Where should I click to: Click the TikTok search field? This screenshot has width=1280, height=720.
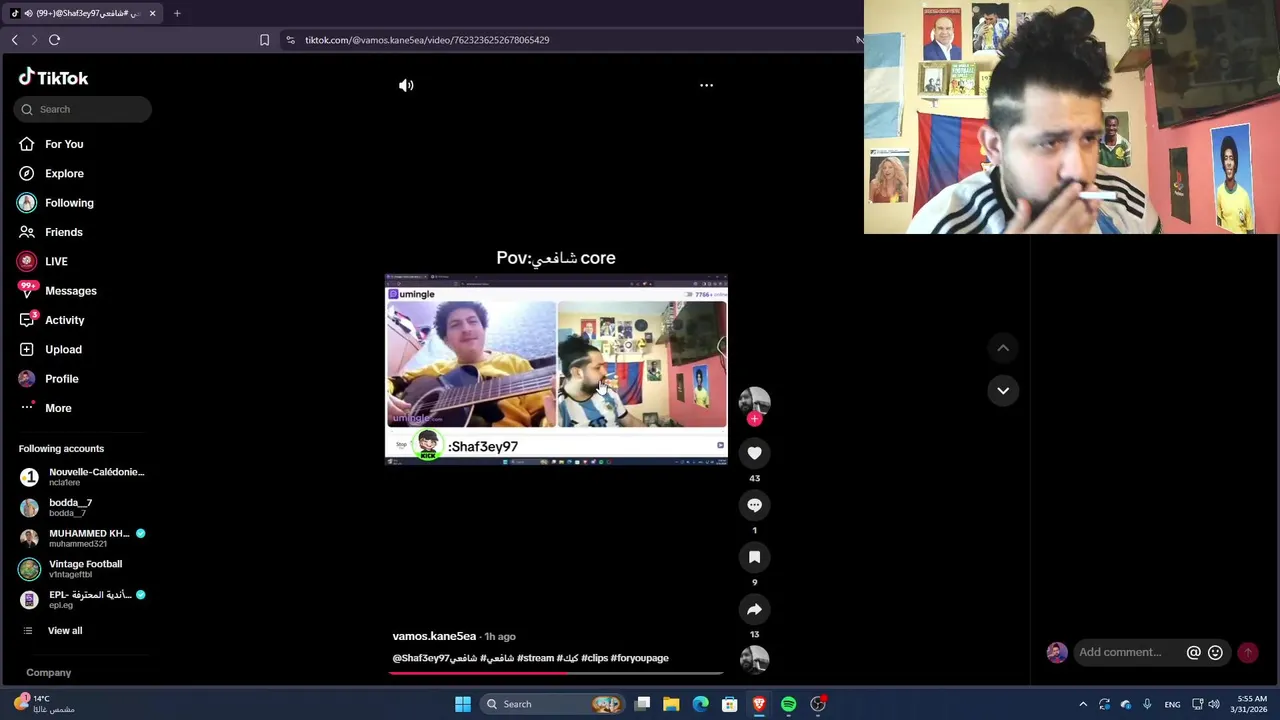(83, 109)
